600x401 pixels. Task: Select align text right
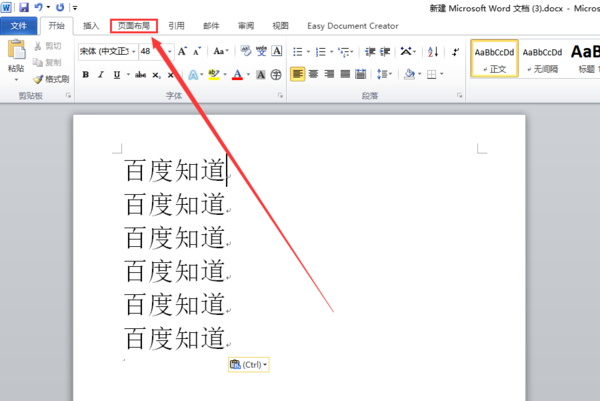(329, 74)
